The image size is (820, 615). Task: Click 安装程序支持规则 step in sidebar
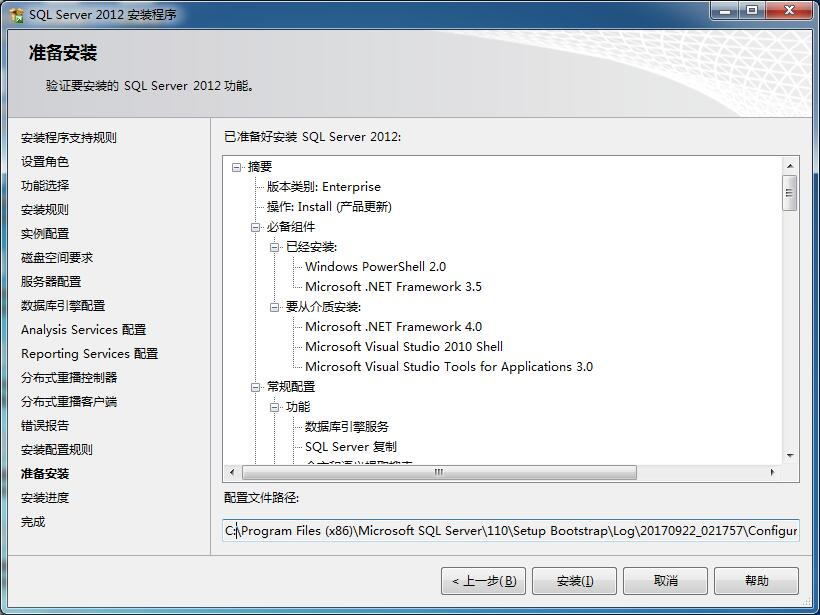[x=69, y=138]
